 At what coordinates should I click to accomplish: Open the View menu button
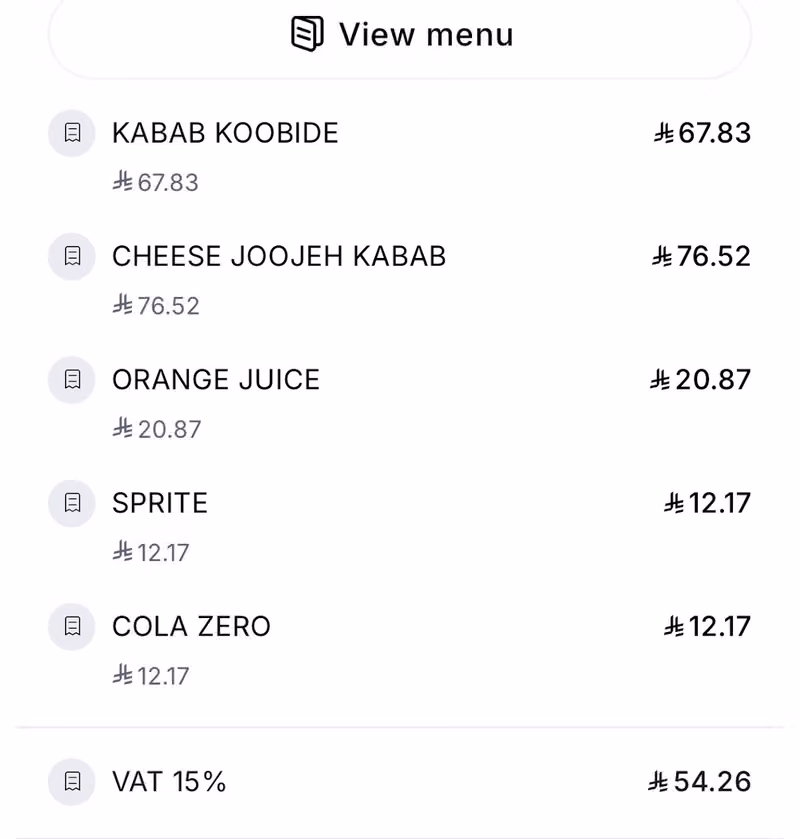coord(400,35)
